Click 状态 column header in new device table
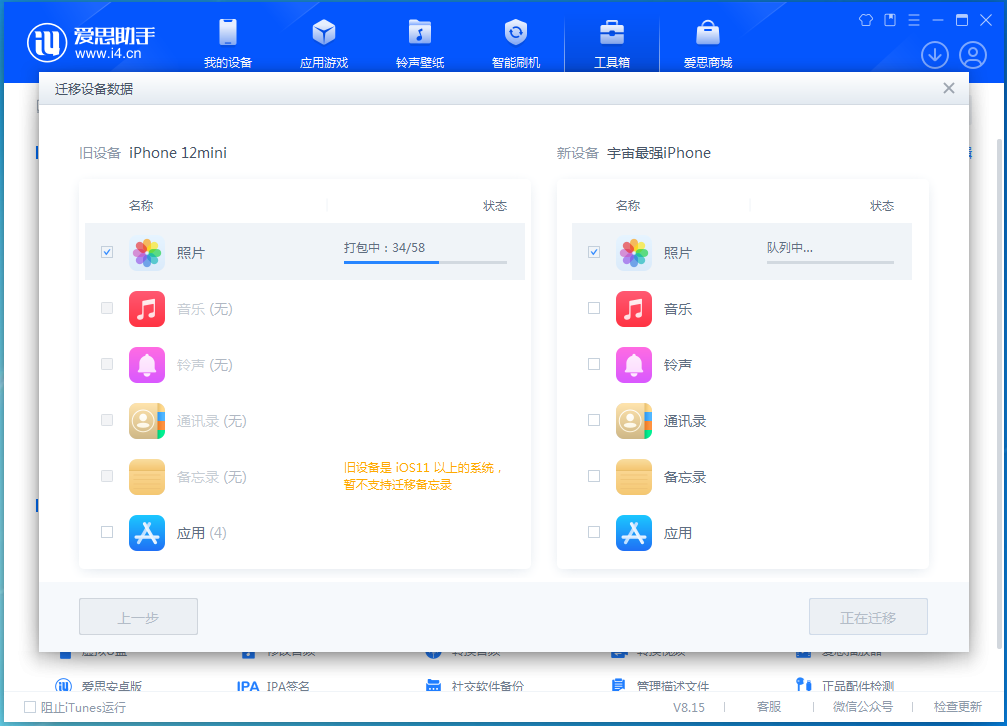 tap(882, 206)
